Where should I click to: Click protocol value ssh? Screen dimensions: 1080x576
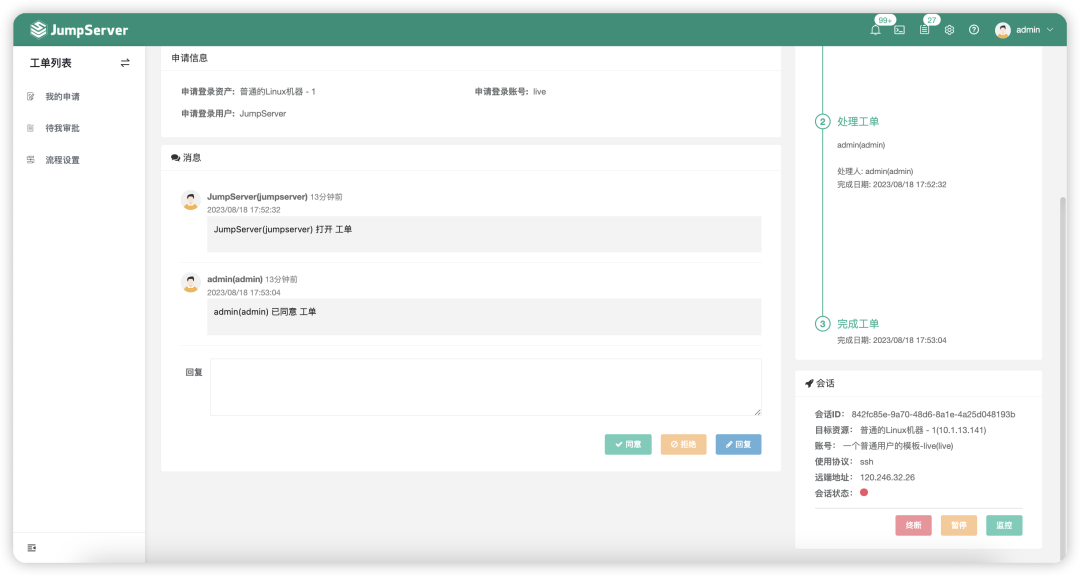(866, 462)
